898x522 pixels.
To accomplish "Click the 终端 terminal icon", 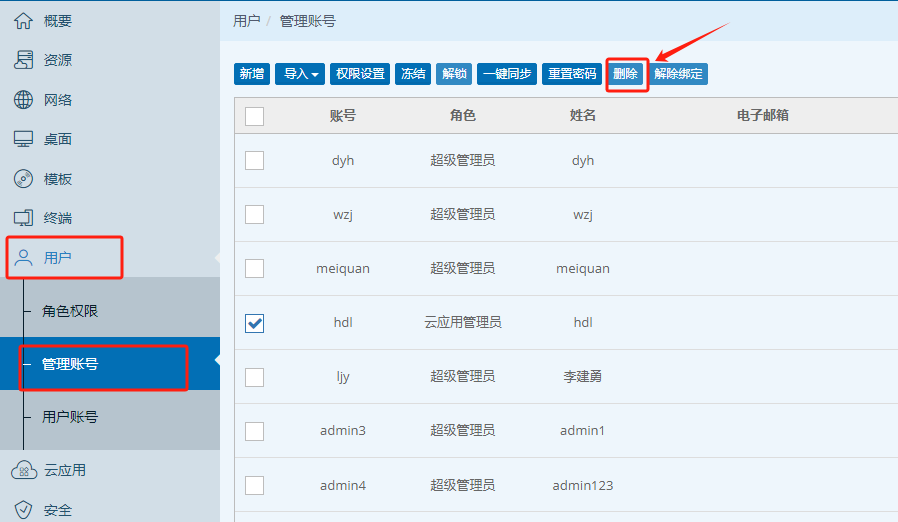I will [23, 218].
